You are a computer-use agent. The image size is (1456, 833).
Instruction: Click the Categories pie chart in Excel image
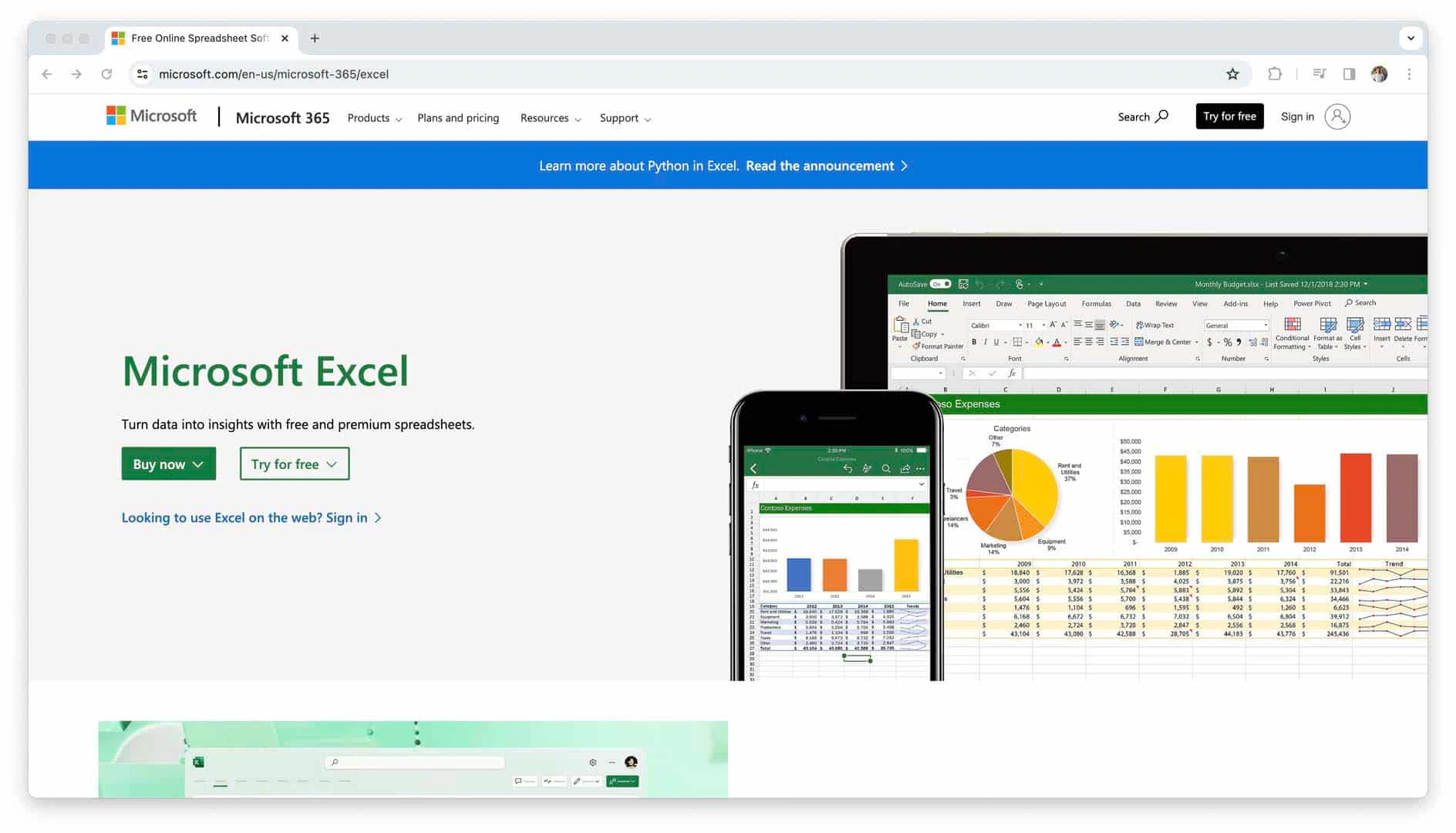pyautogui.click(x=1012, y=494)
